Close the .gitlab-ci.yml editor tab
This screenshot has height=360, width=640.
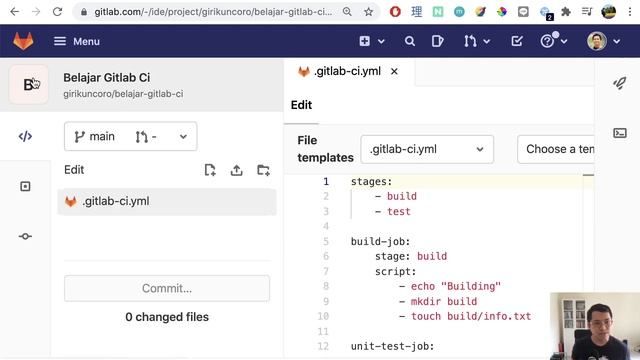click(x=394, y=71)
